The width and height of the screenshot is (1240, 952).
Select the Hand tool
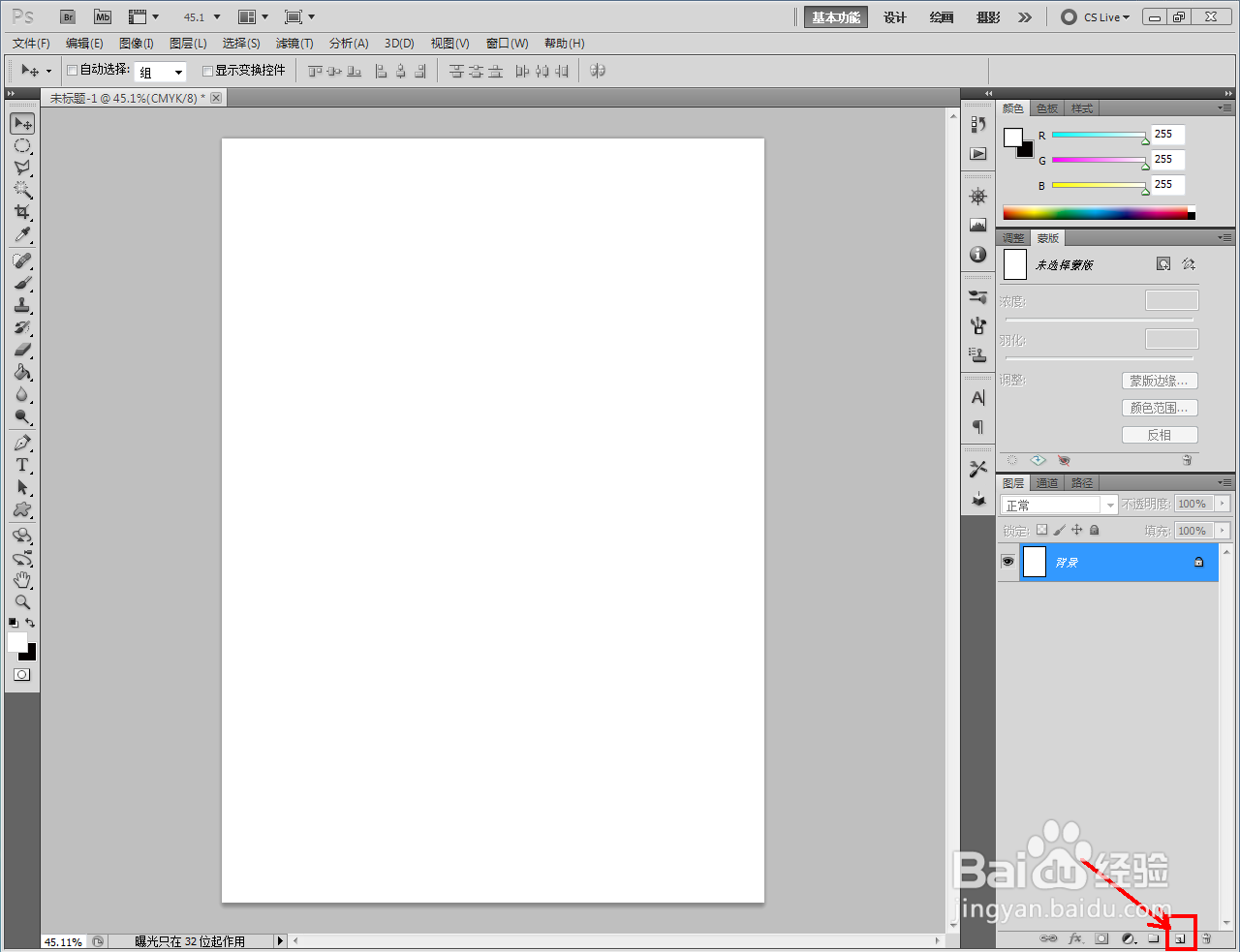22,580
